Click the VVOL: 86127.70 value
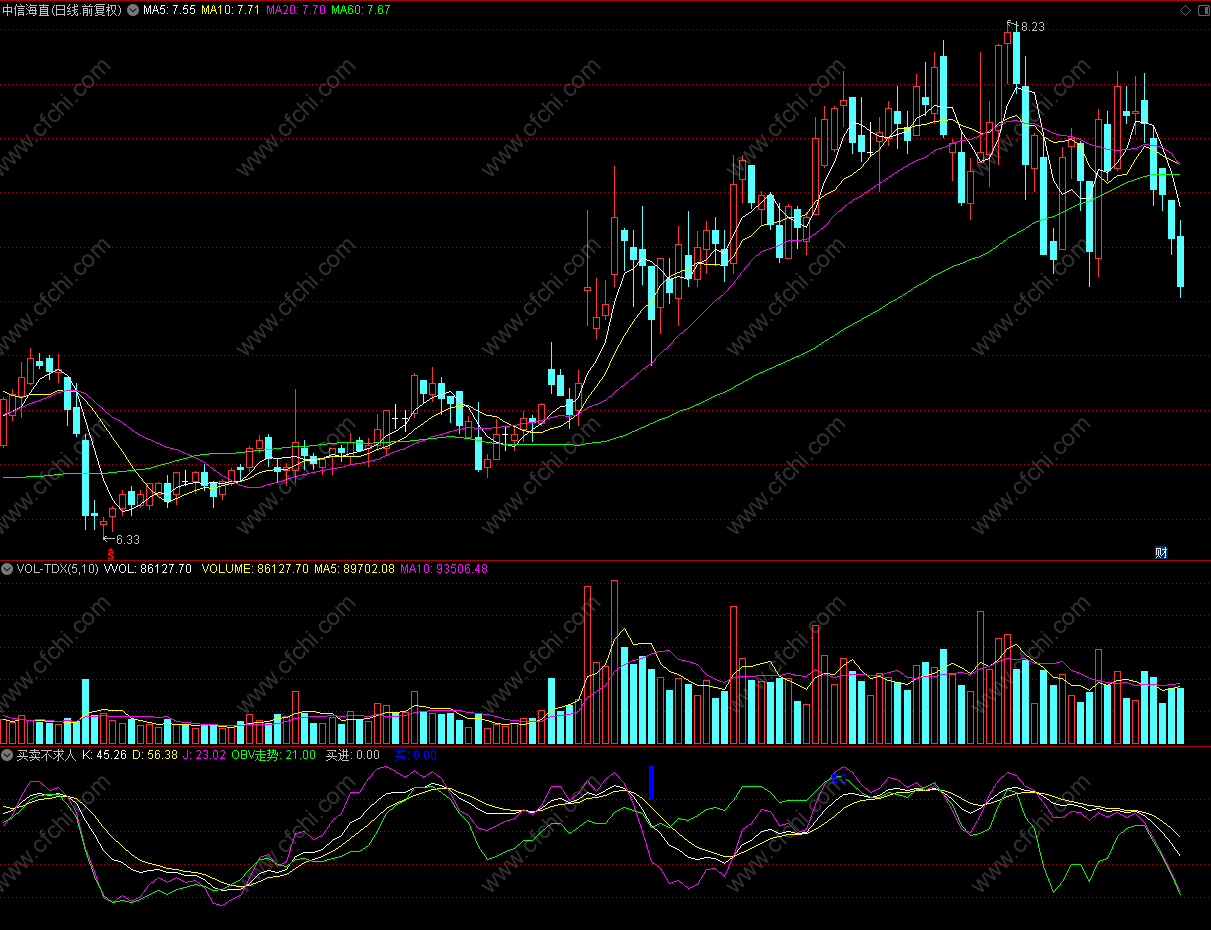This screenshot has width=1211, height=930. (x=148, y=569)
